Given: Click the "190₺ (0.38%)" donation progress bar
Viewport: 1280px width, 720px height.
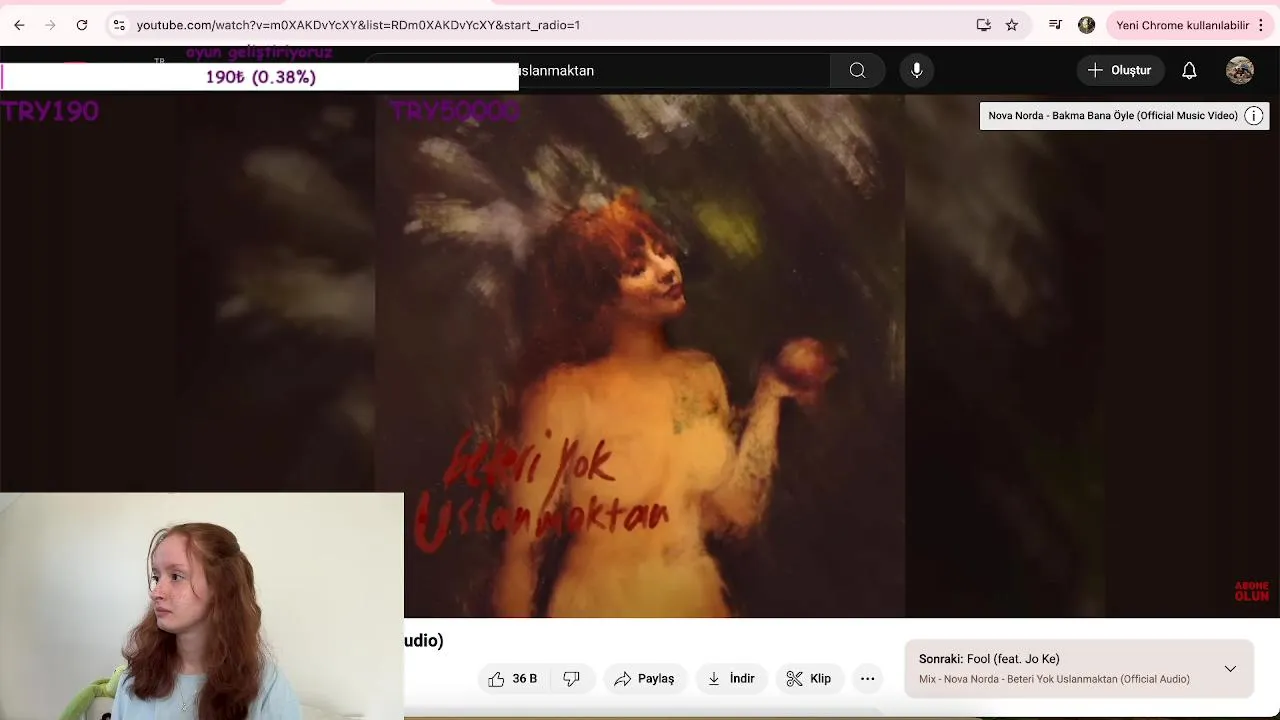Looking at the screenshot, I should click(x=260, y=77).
